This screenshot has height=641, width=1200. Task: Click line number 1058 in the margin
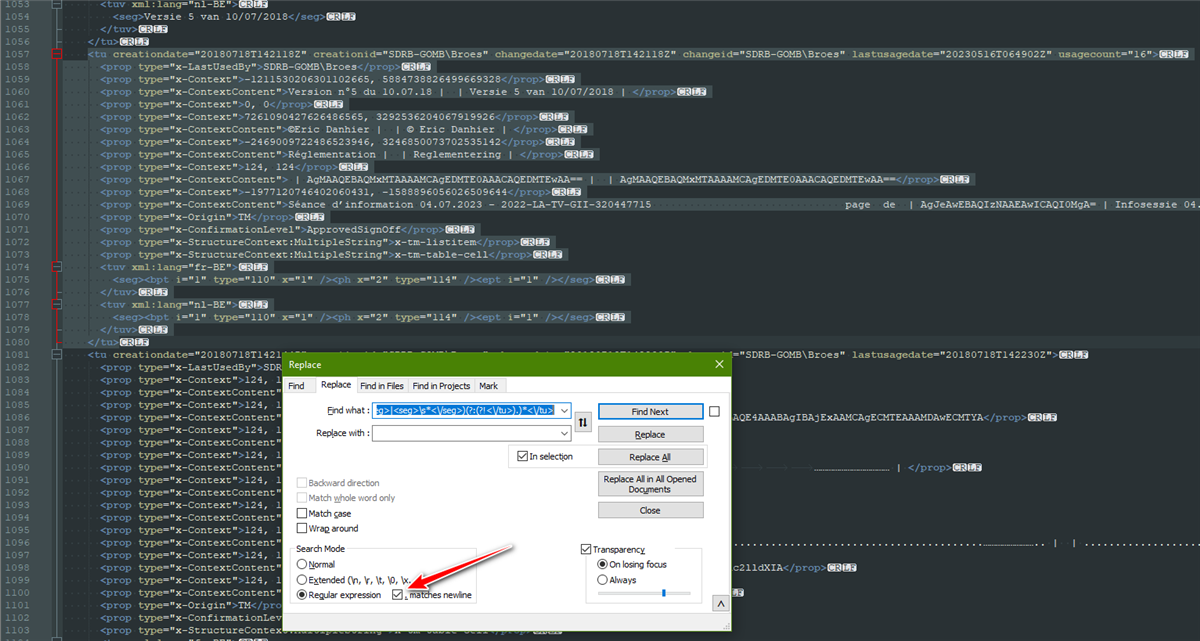pyautogui.click(x=16, y=65)
